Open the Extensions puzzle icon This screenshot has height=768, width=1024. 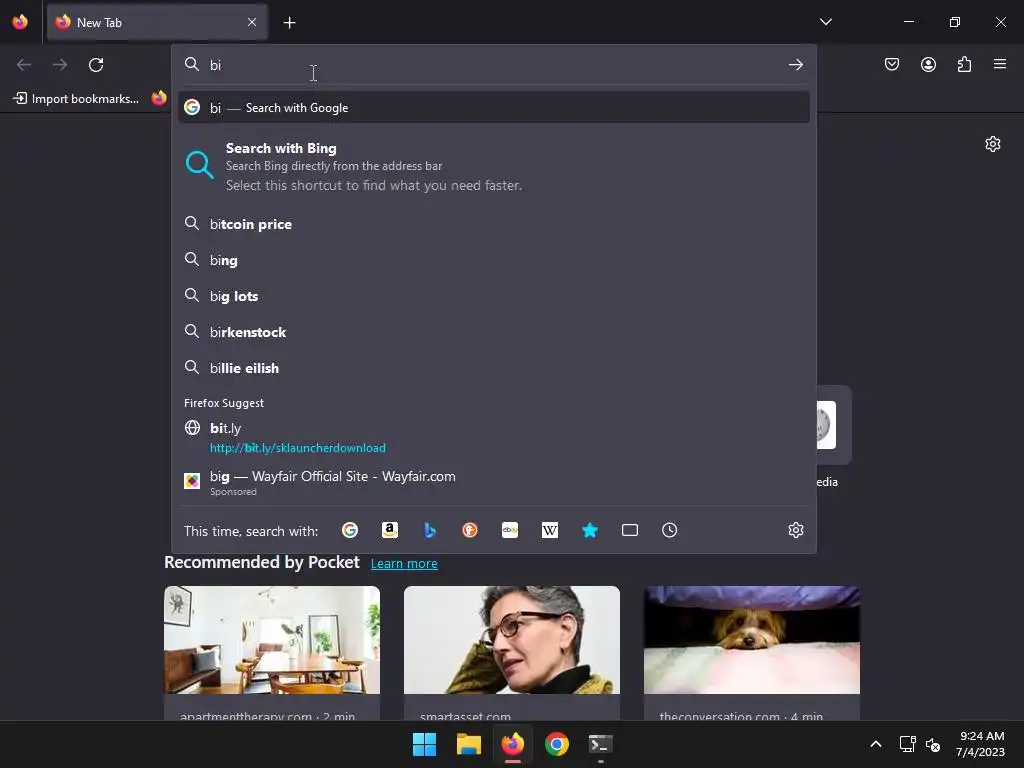pyautogui.click(x=964, y=64)
